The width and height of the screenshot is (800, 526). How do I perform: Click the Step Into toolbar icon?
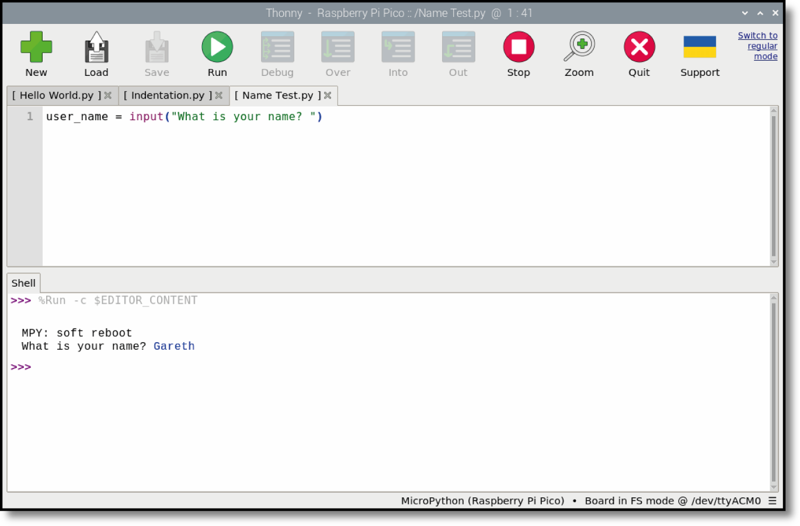tap(398, 47)
